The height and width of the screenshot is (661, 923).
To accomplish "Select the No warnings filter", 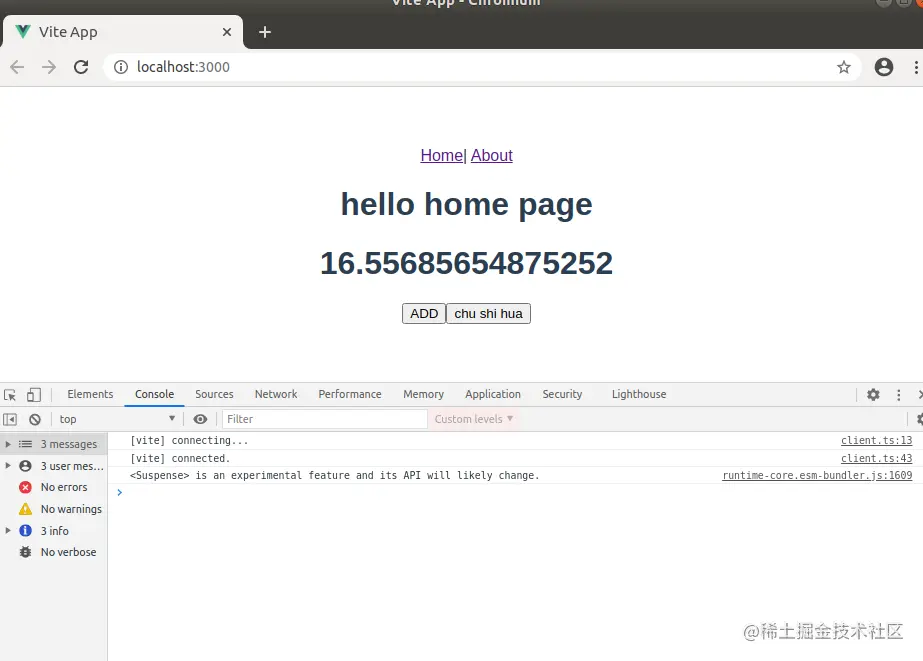I will 54,509.
